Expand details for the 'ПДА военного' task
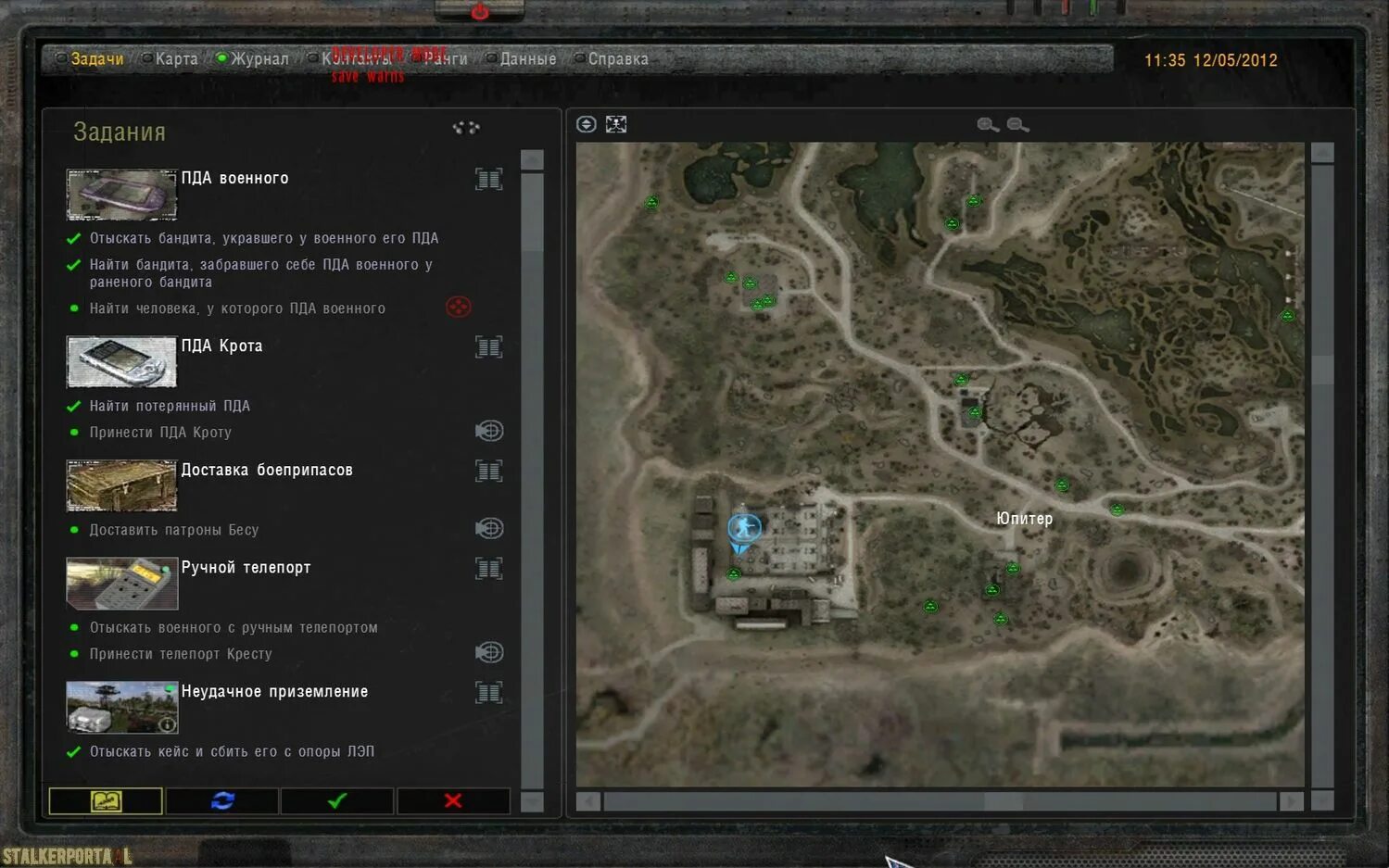This screenshot has width=1389, height=868. click(489, 179)
